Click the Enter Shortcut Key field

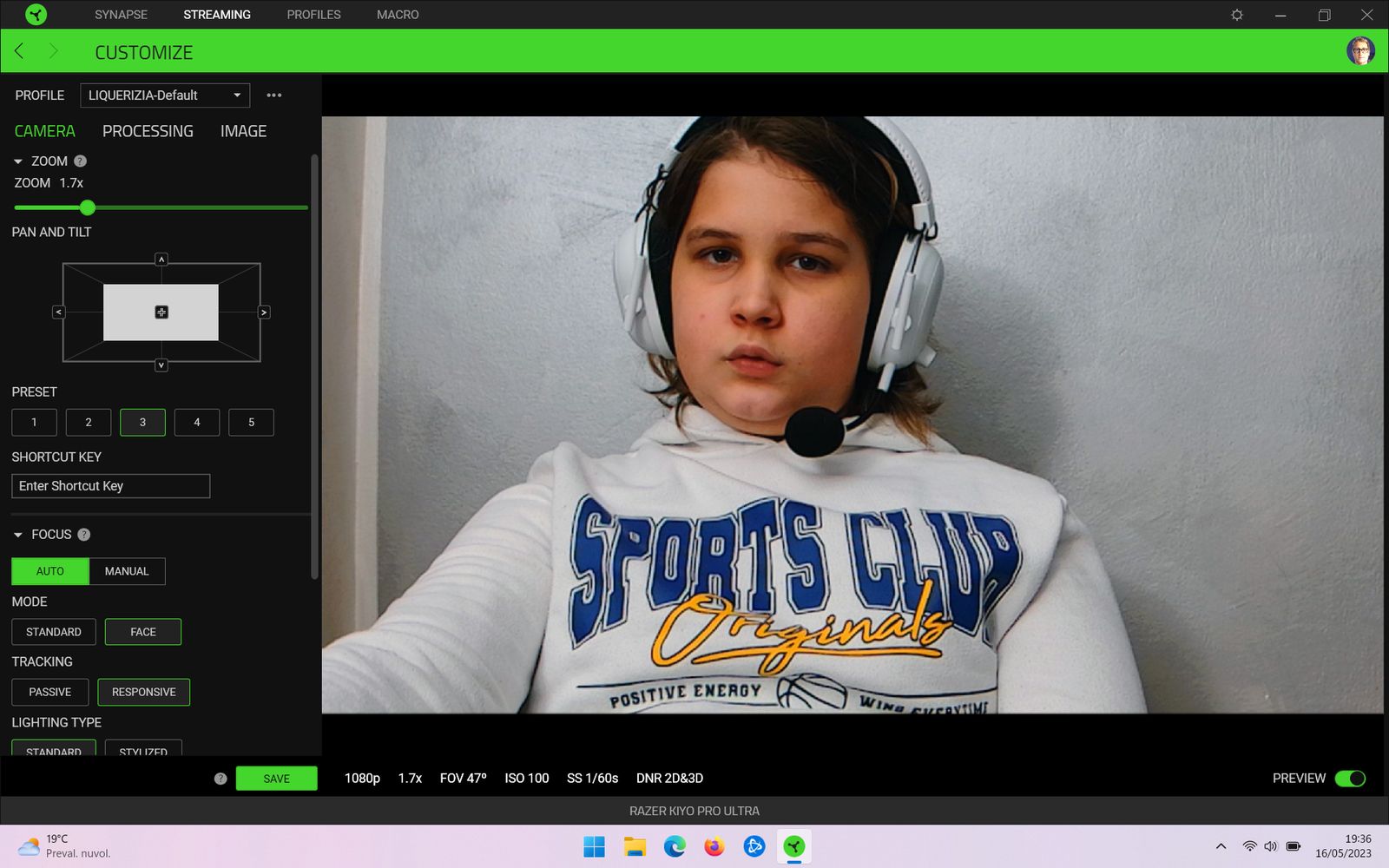[111, 486]
